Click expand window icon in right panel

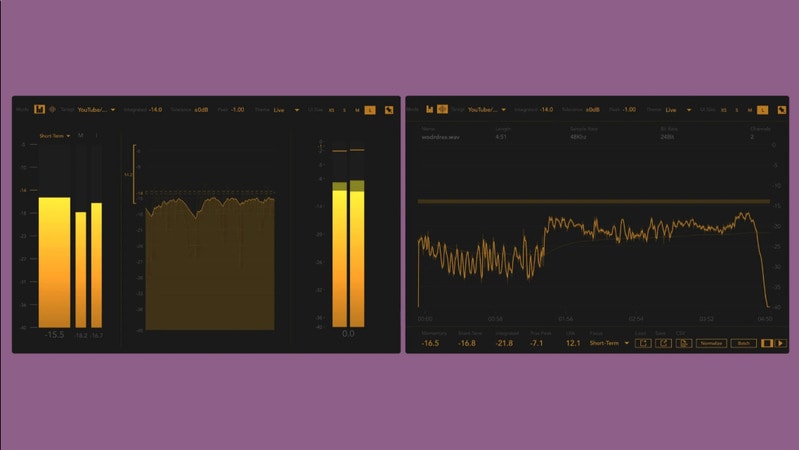point(781,109)
